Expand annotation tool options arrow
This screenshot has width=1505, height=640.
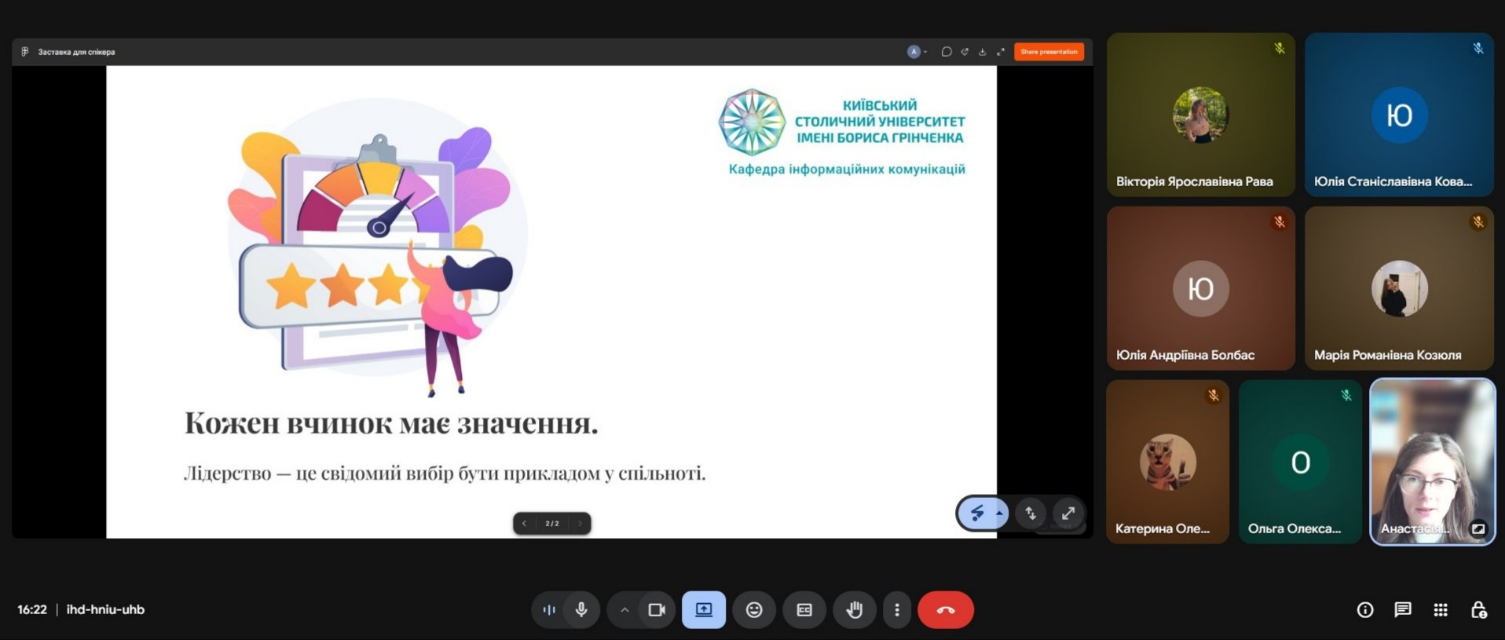pos(999,513)
